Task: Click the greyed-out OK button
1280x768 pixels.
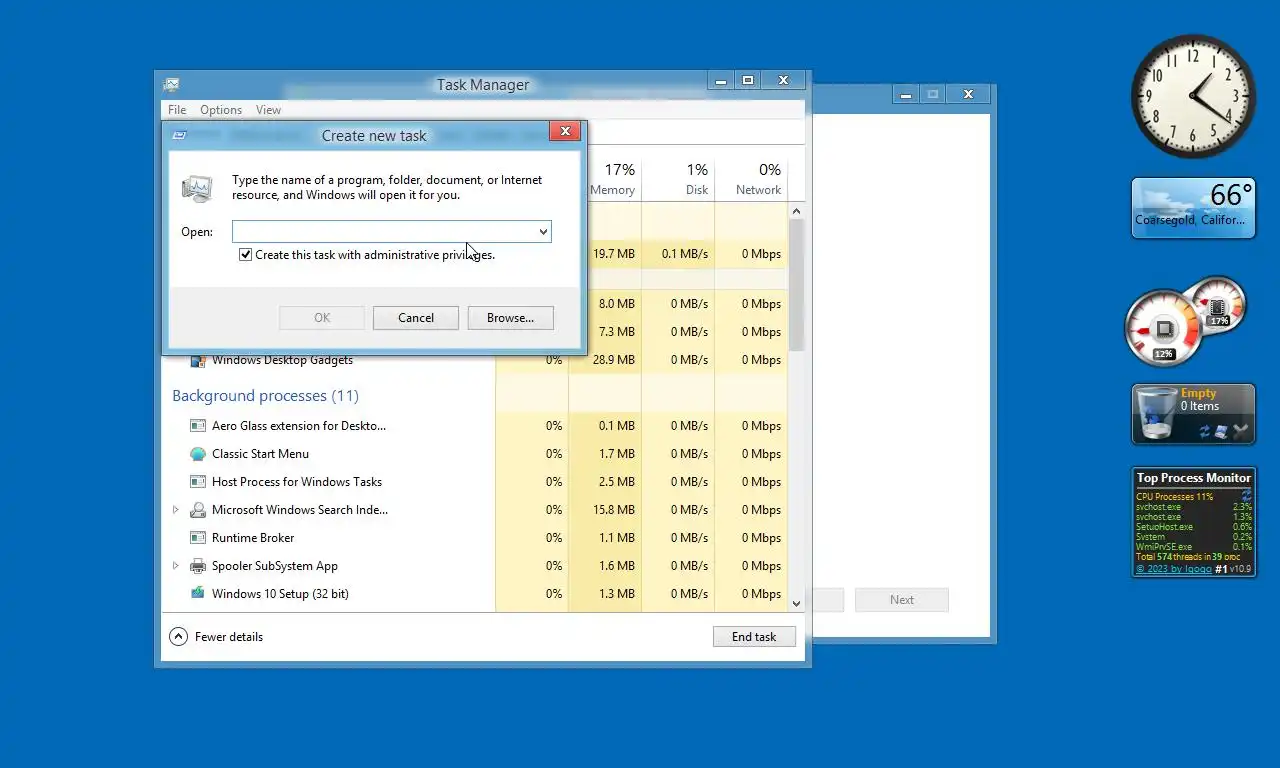Action: coord(322,318)
